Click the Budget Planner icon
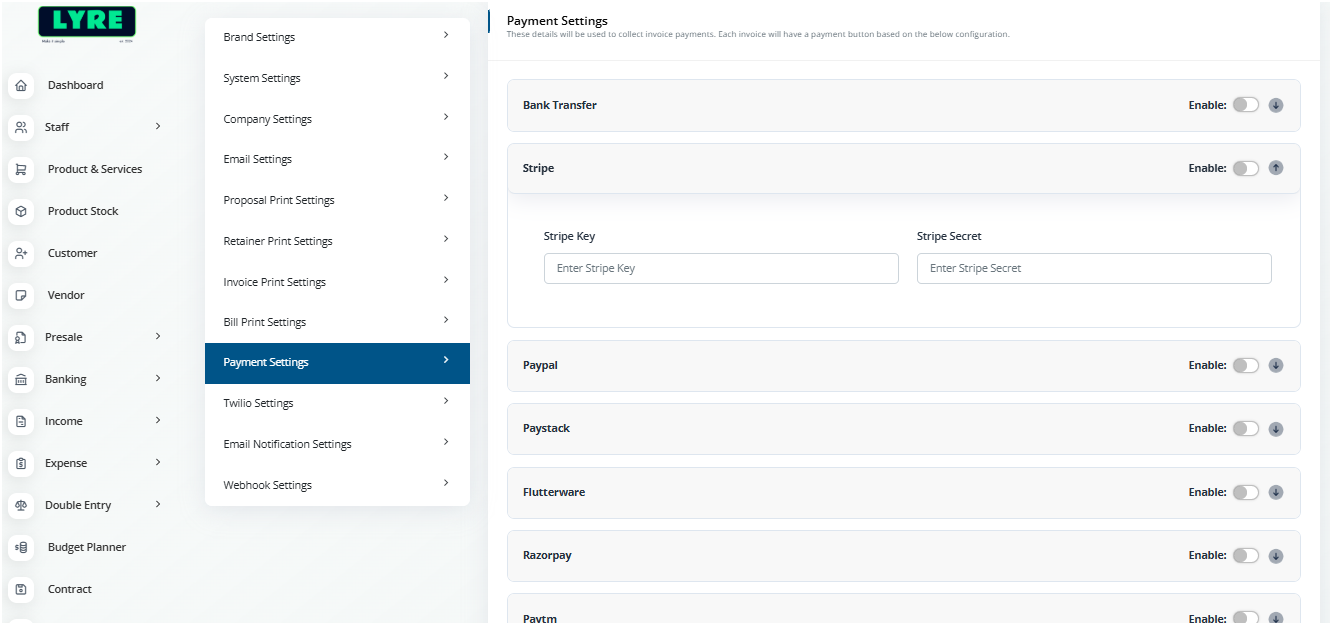The height and width of the screenshot is (625, 1332). click(21, 548)
